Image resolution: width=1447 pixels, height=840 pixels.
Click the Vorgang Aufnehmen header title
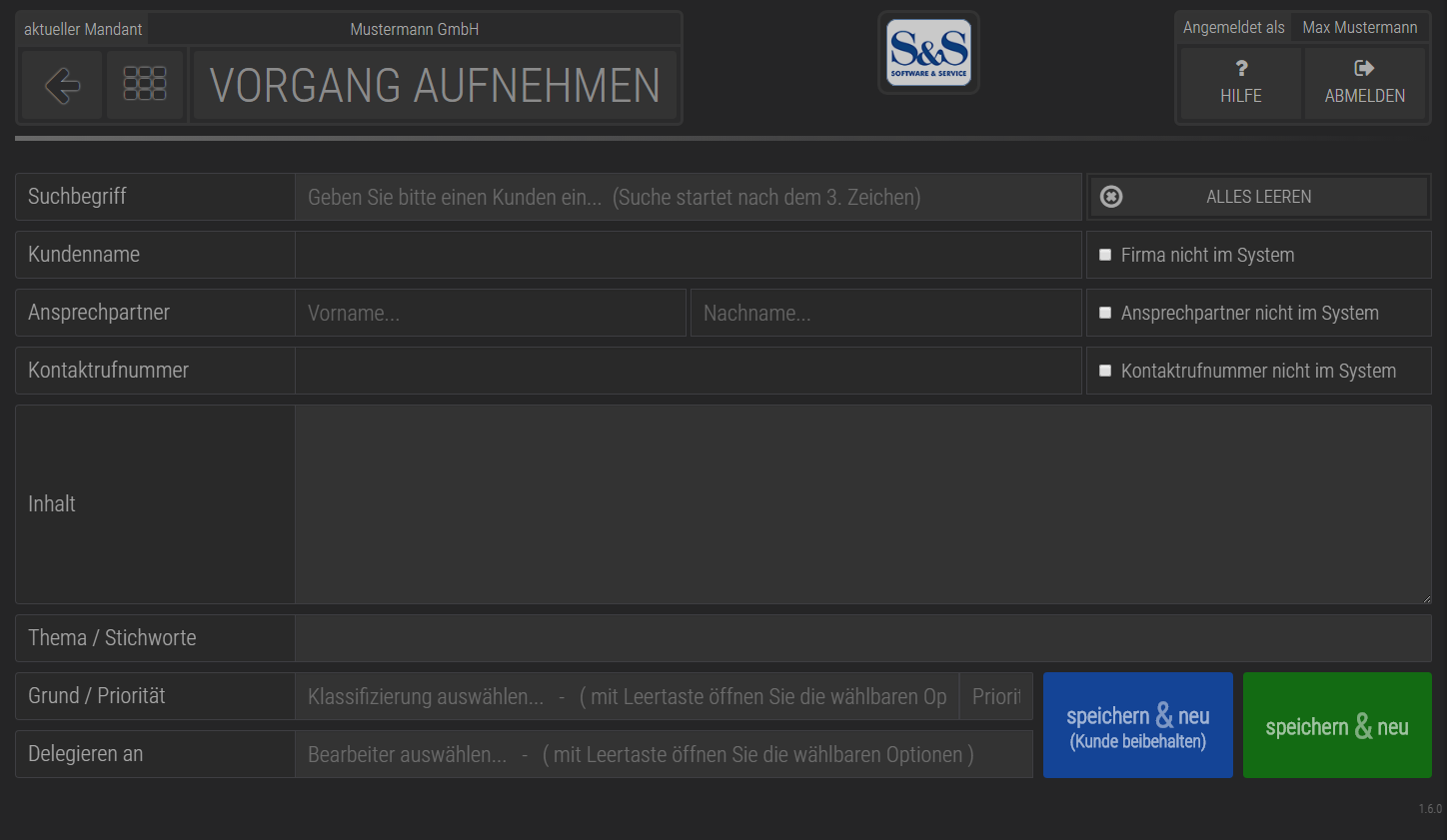click(435, 85)
